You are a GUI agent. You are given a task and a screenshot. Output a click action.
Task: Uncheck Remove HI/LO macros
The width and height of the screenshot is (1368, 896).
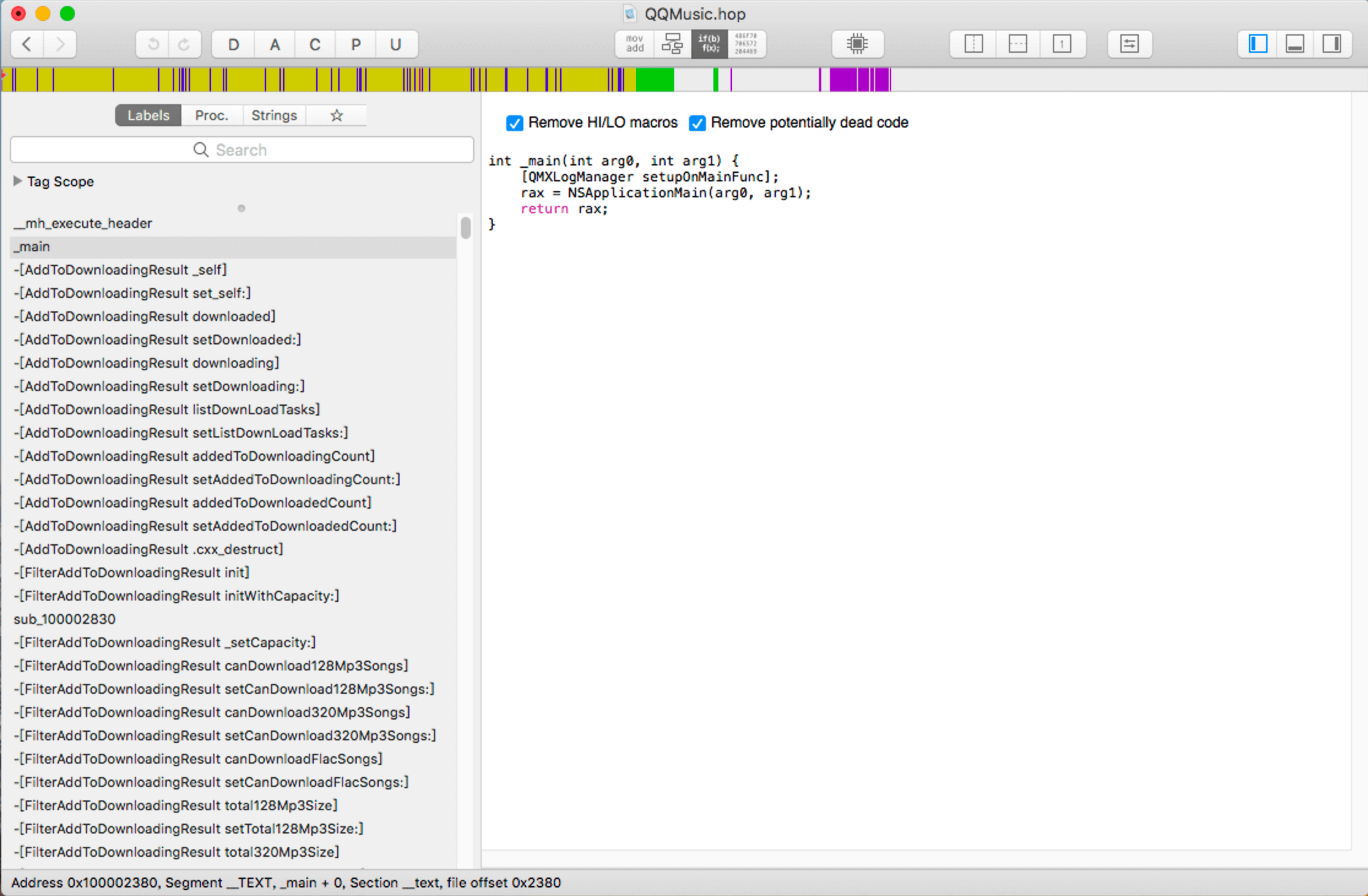pyautogui.click(x=514, y=123)
